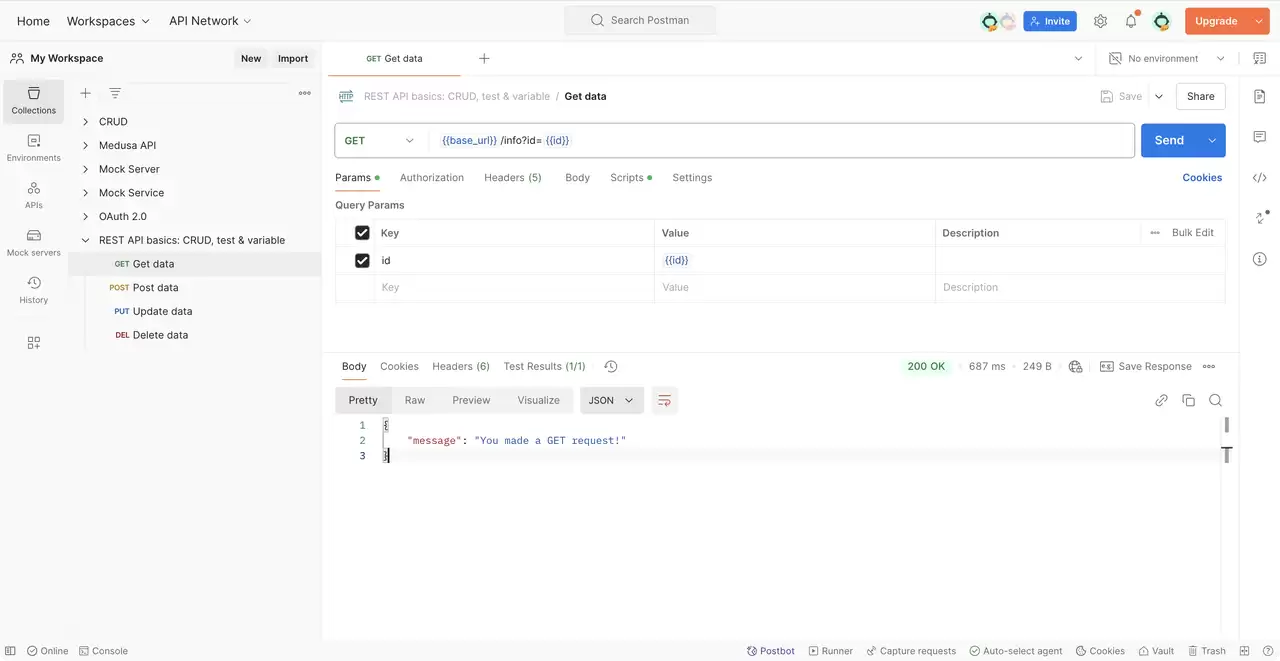
Task: Click the blue Send button
Action: click(x=1170, y=141)
